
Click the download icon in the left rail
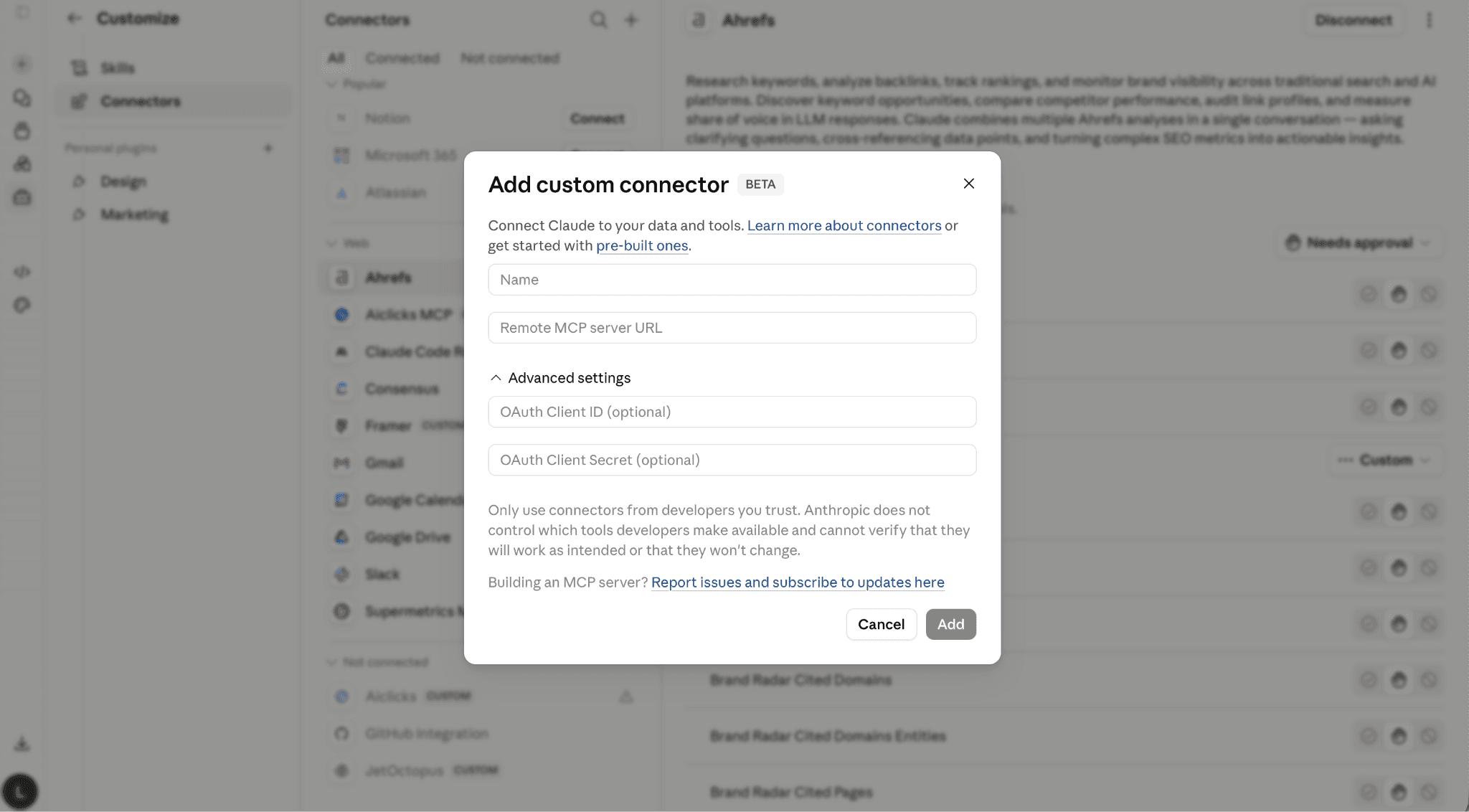coord(22,744)
